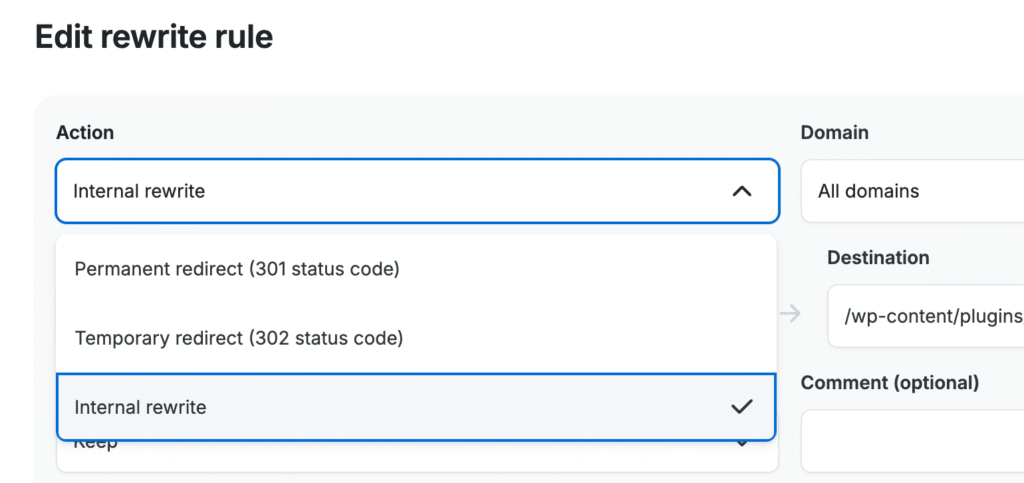Click the Keep text below the option list
Screen dimensions: 1024x483
96,444
